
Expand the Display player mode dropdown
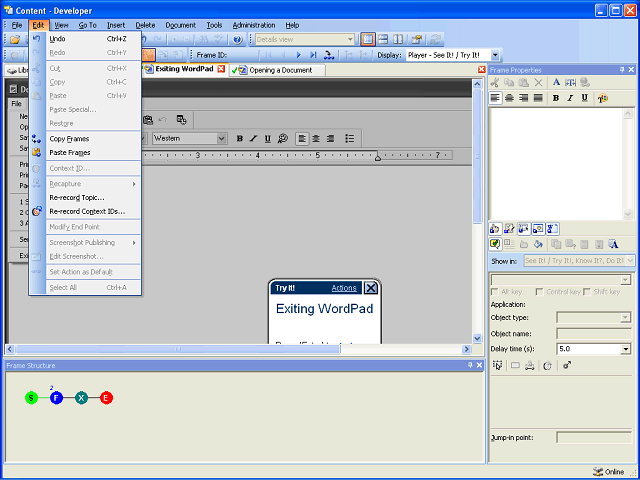tap(495, 55)
